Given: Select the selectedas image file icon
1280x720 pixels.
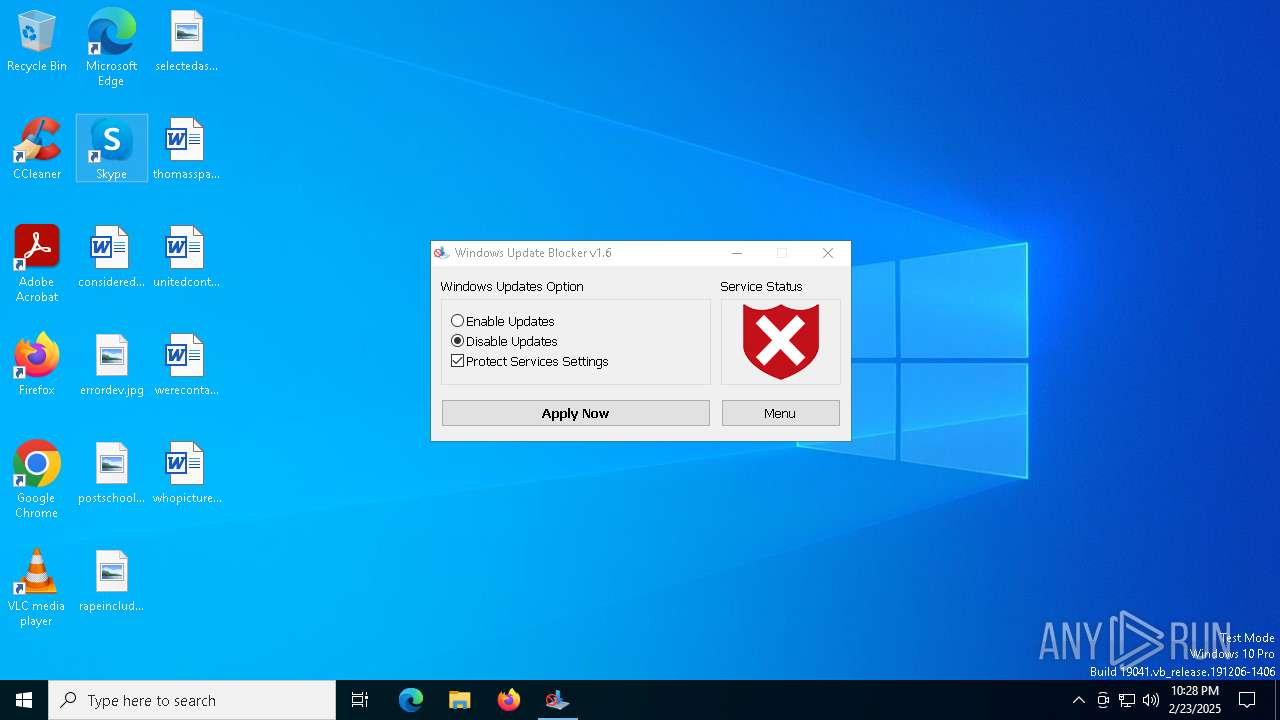Looking at the screenshot, I should point(185,41).
